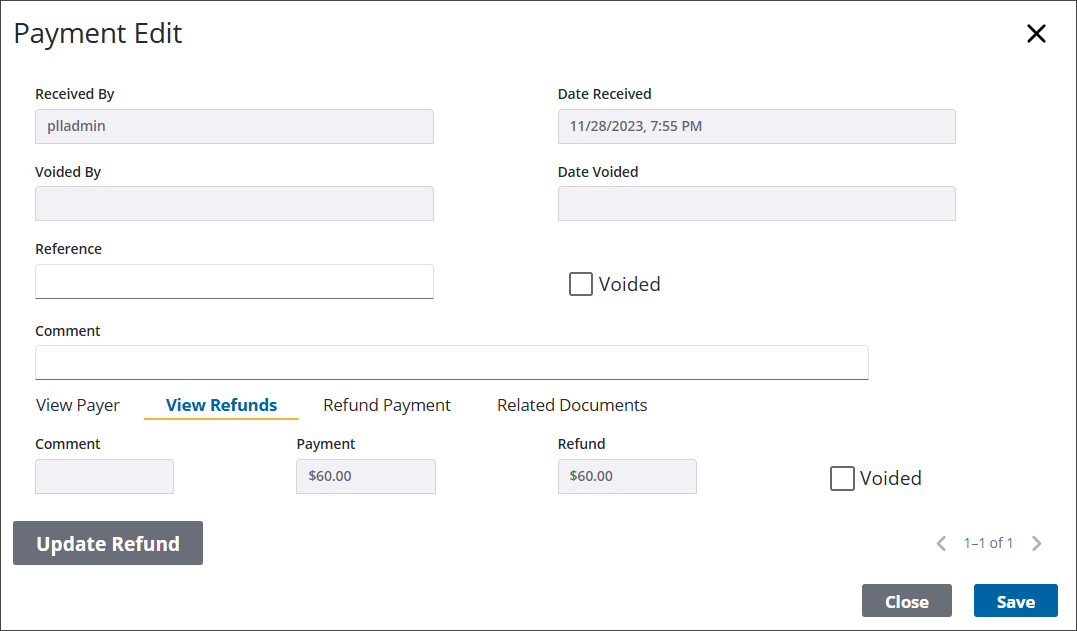Open the View Payer tab
Screen dimensions: 1077x631
pos(78,405)
